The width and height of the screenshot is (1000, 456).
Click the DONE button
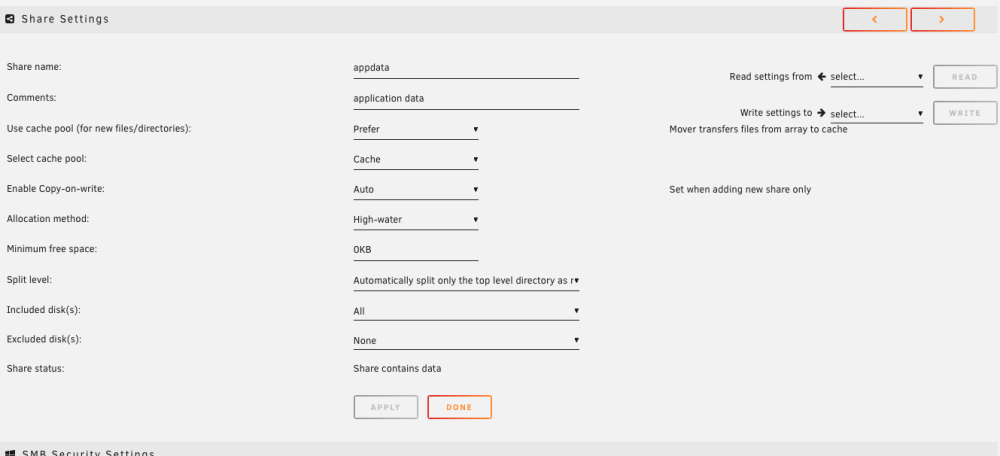pyautogui.click(x=459, y=408)
